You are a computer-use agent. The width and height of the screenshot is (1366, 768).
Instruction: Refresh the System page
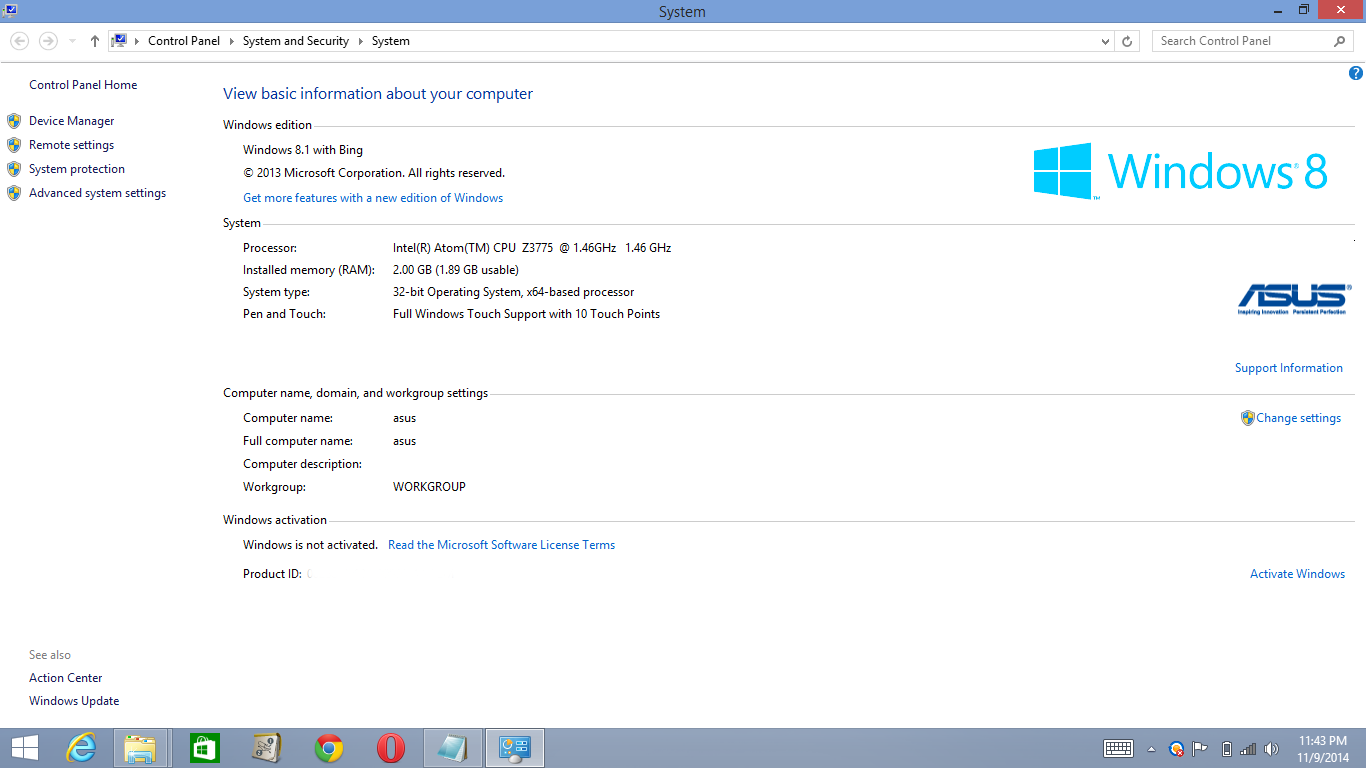point(1127,41)
